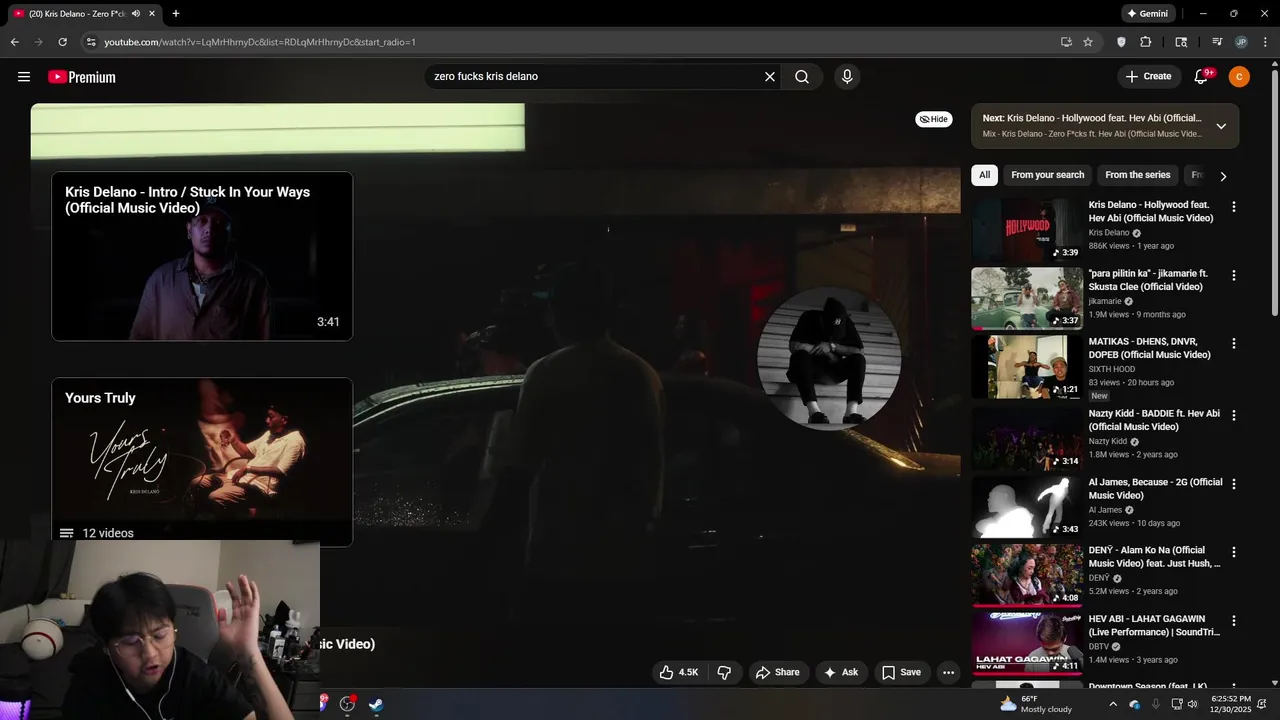
Task: Open options for DENŸ Alam Ko Na video
Action: pos(1234,552)
